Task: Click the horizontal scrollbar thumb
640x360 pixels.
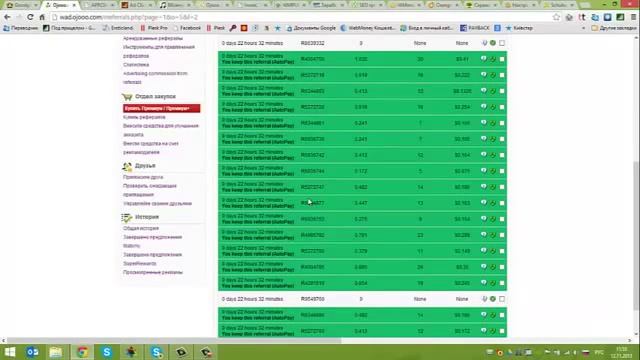Action: 173,340
